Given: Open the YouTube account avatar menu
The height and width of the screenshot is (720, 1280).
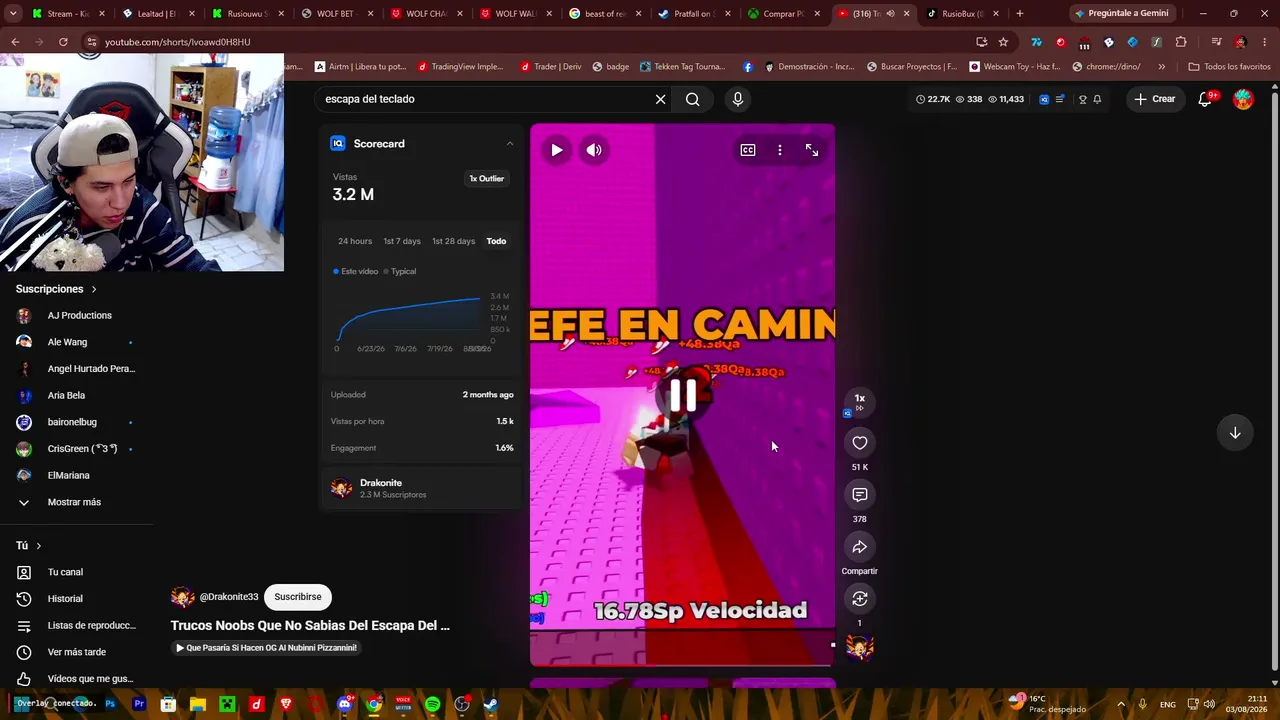Looking at the screenshot, I should (x=1243, y=99).
